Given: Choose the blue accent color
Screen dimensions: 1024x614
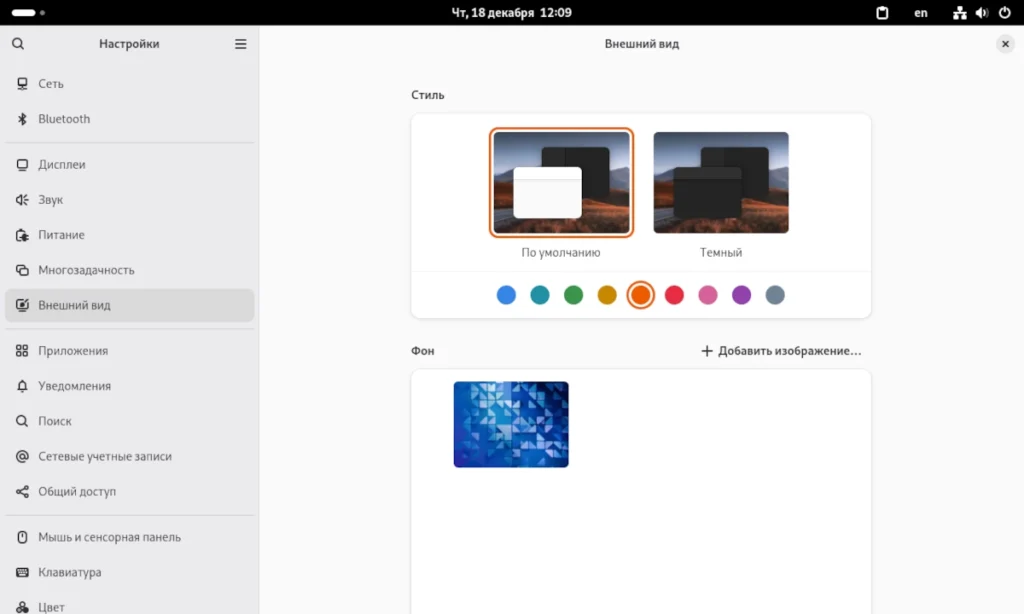Looking at the screenshot, I should click(x=506, y=295).
